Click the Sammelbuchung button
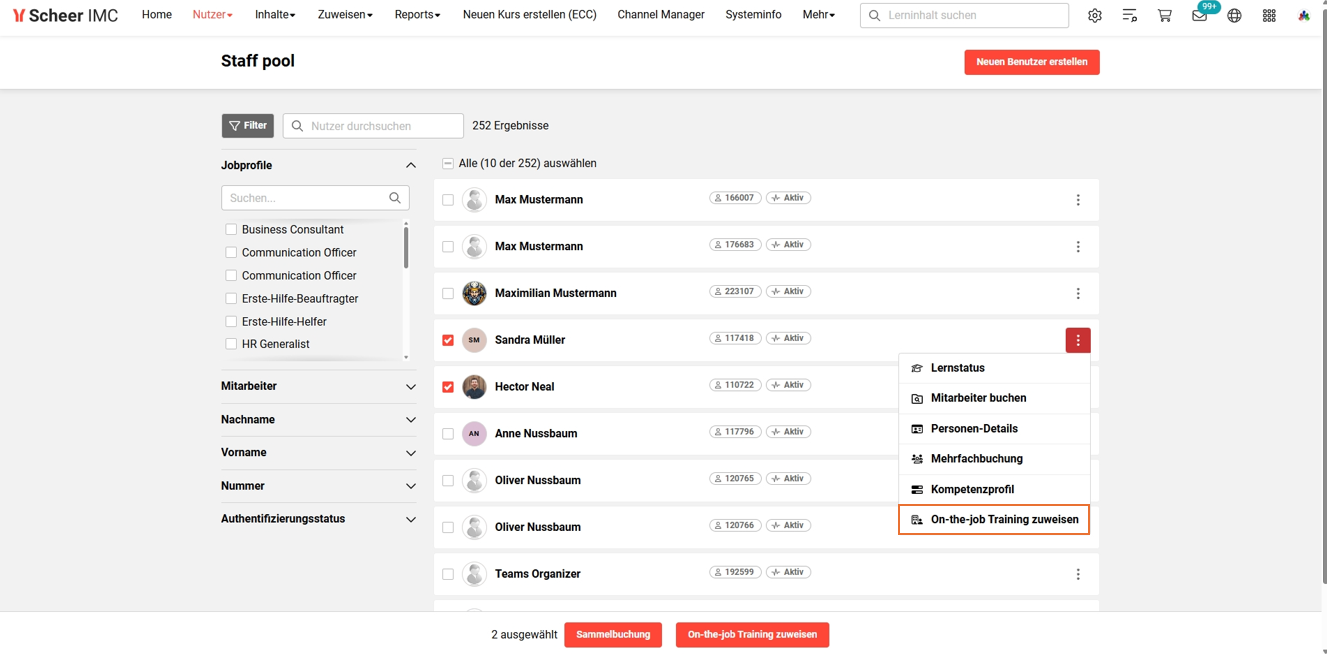 point(613,635)
